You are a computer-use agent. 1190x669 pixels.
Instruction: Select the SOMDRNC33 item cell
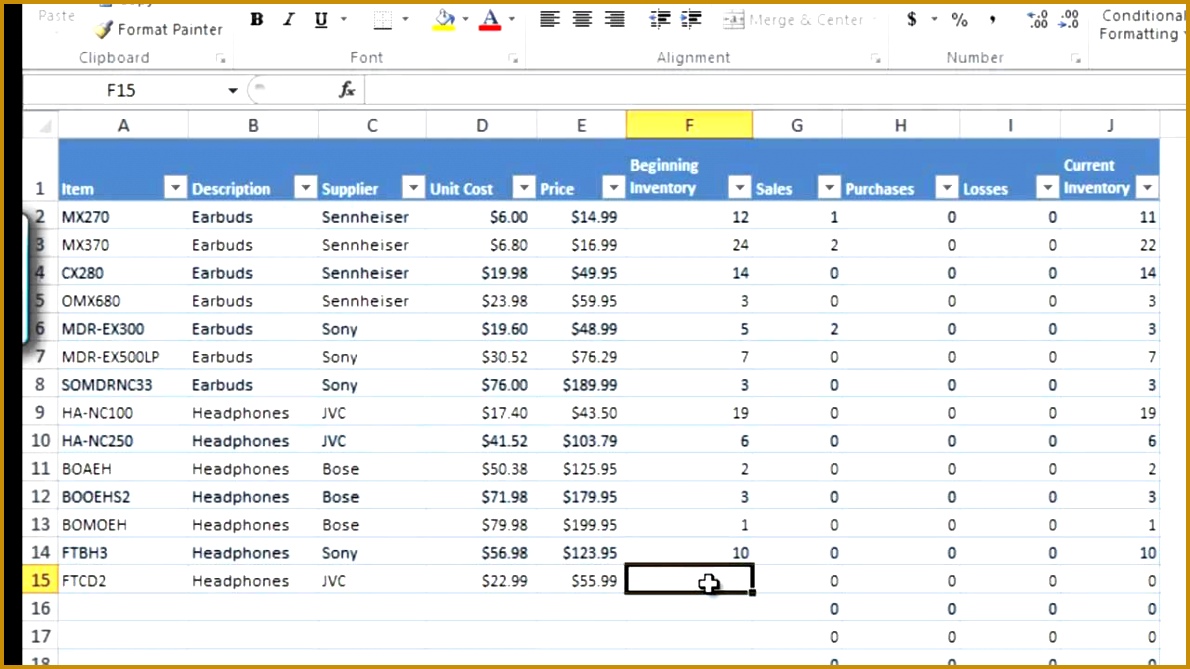pos(124,385)
